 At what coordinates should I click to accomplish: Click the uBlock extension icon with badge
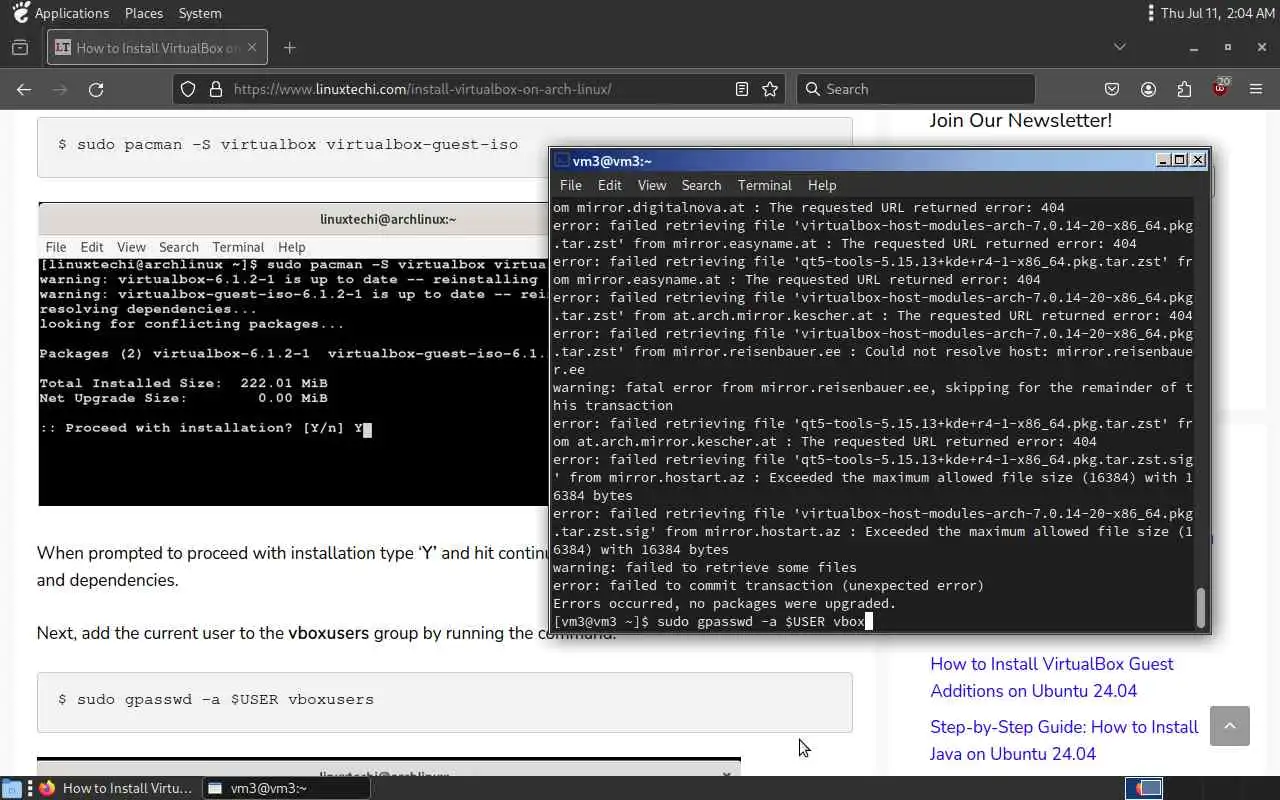point(1220,88)
